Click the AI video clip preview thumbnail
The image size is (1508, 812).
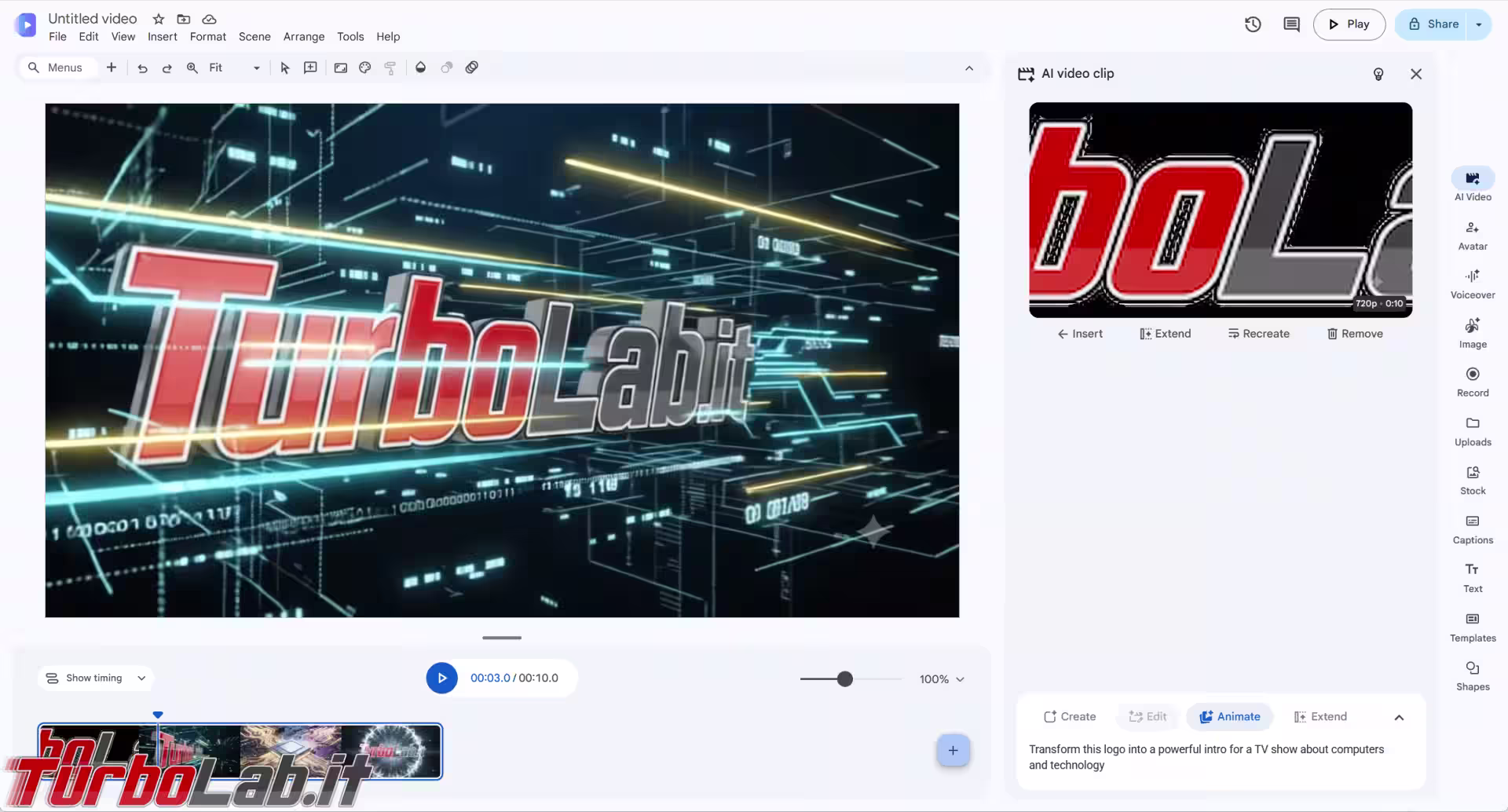[1221, 210]
